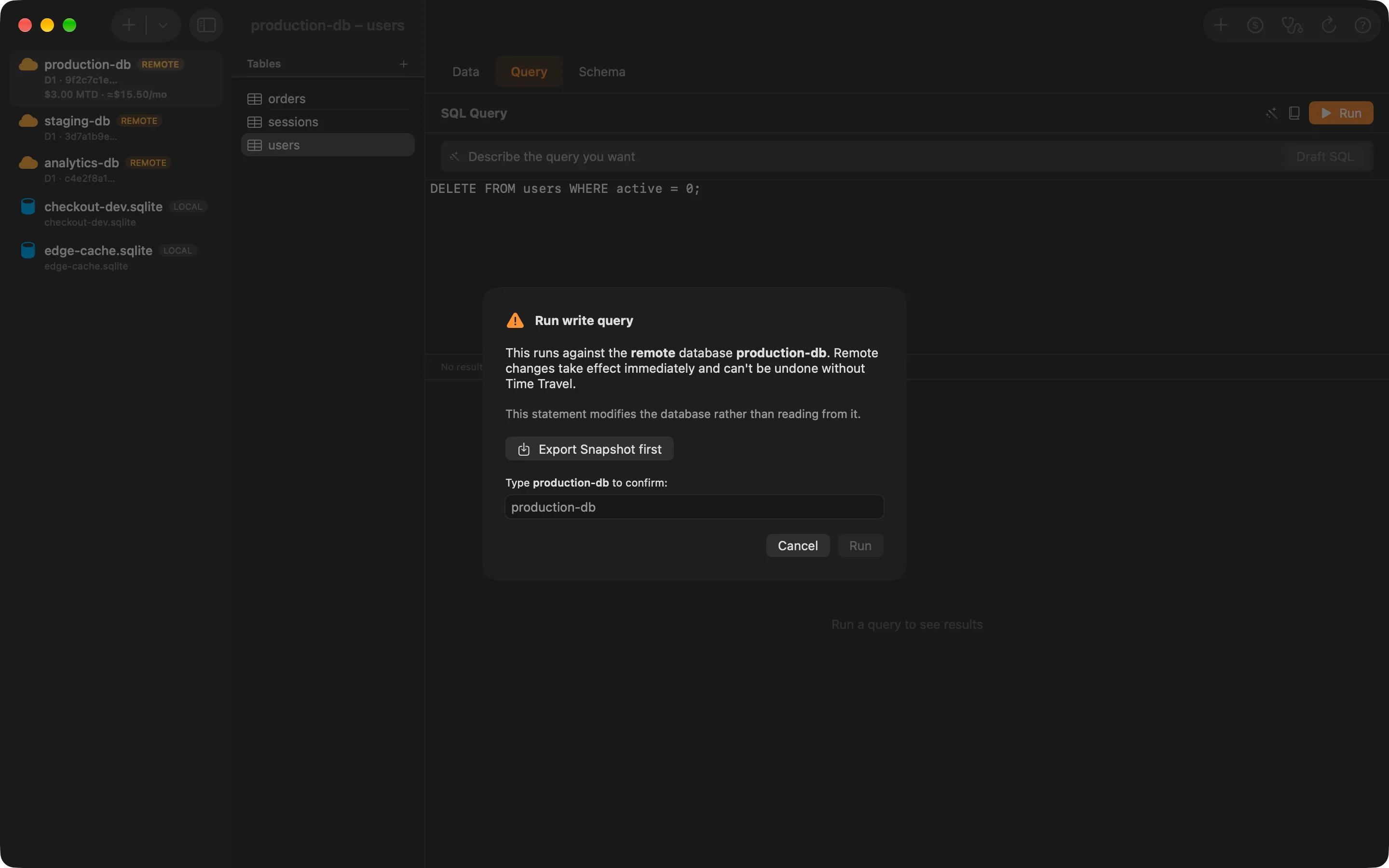
Task: Cancel the Run write query dialog
Action: click(x=798, y=545)
